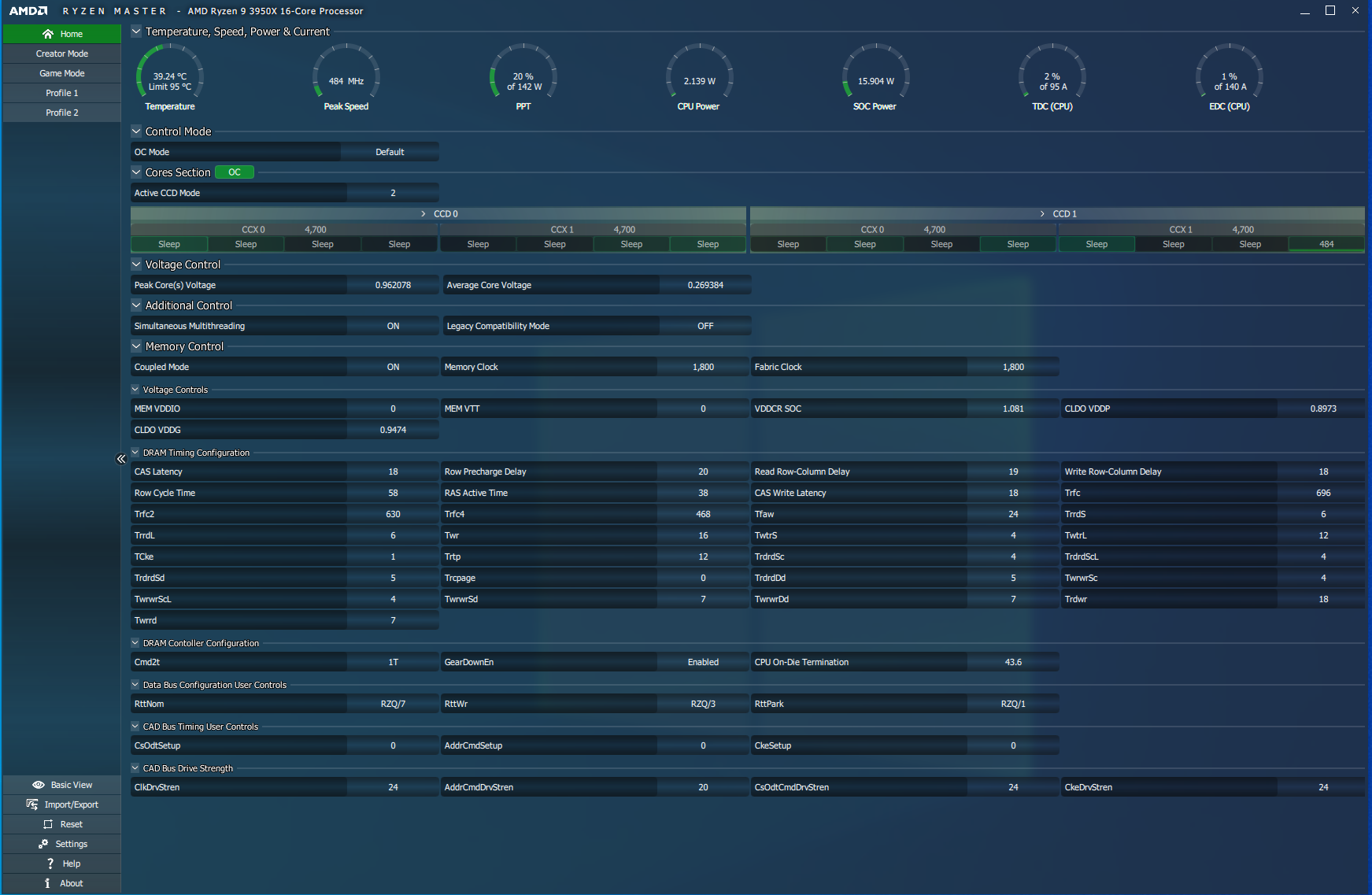Toggle Coupled Mode ON value
The width and height of the screenshot is (1372, 895).
click(x=393, y=367)
